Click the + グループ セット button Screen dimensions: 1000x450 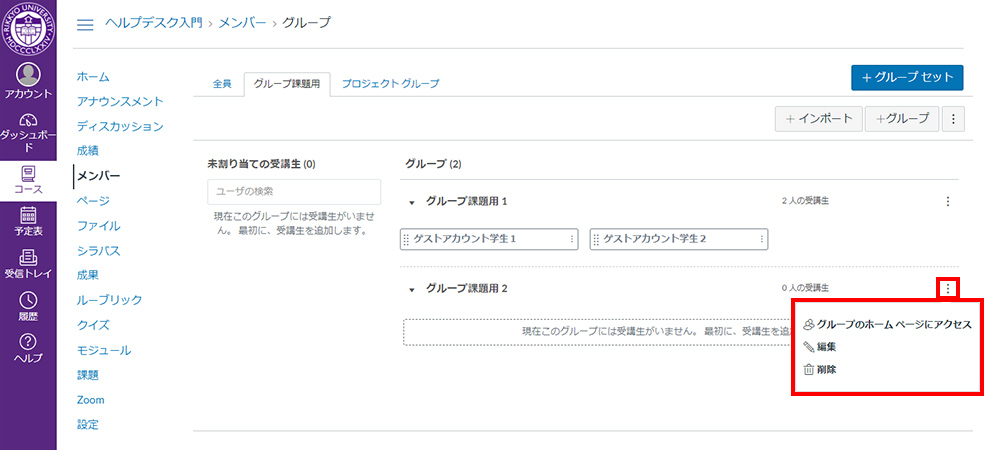point(907,77)
